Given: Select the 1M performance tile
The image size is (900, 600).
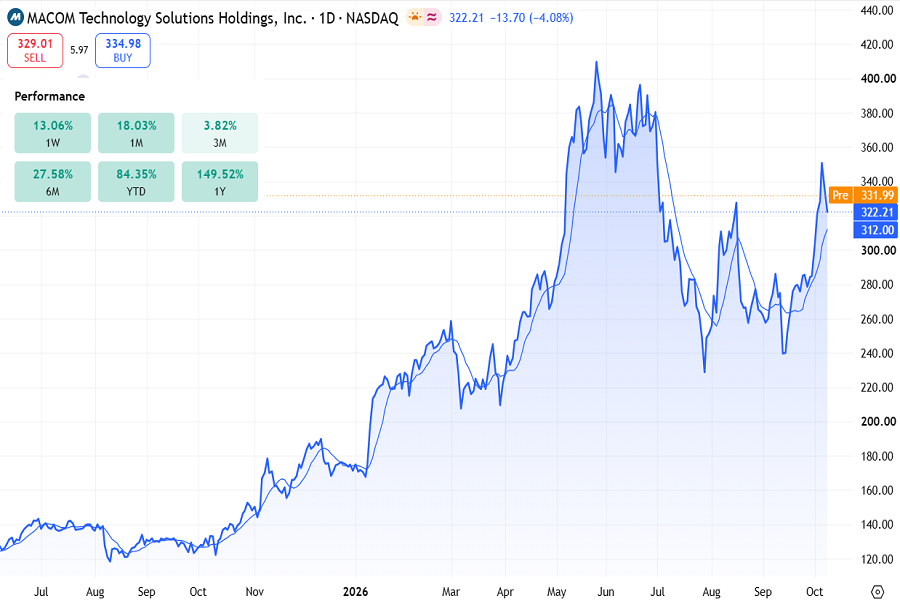Looking at the screenshot, I should [x=136, y=133].
